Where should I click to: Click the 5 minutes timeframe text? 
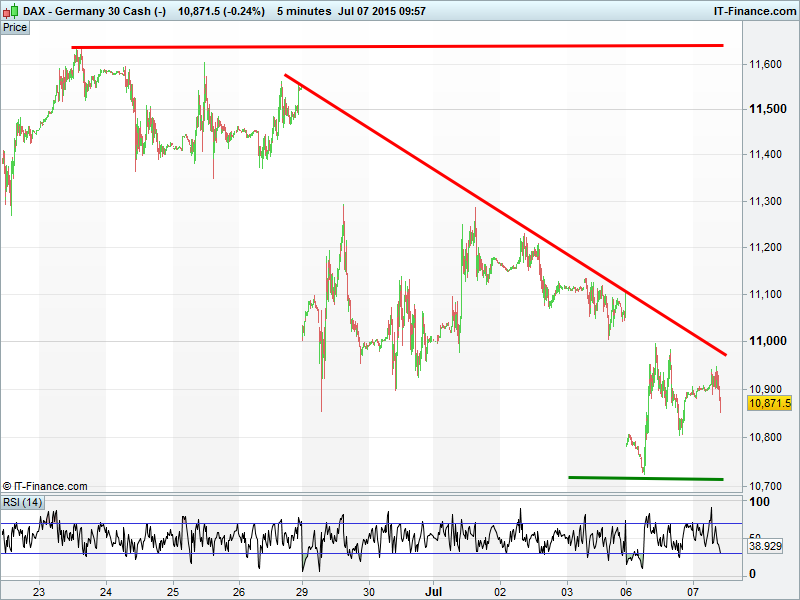304,11
